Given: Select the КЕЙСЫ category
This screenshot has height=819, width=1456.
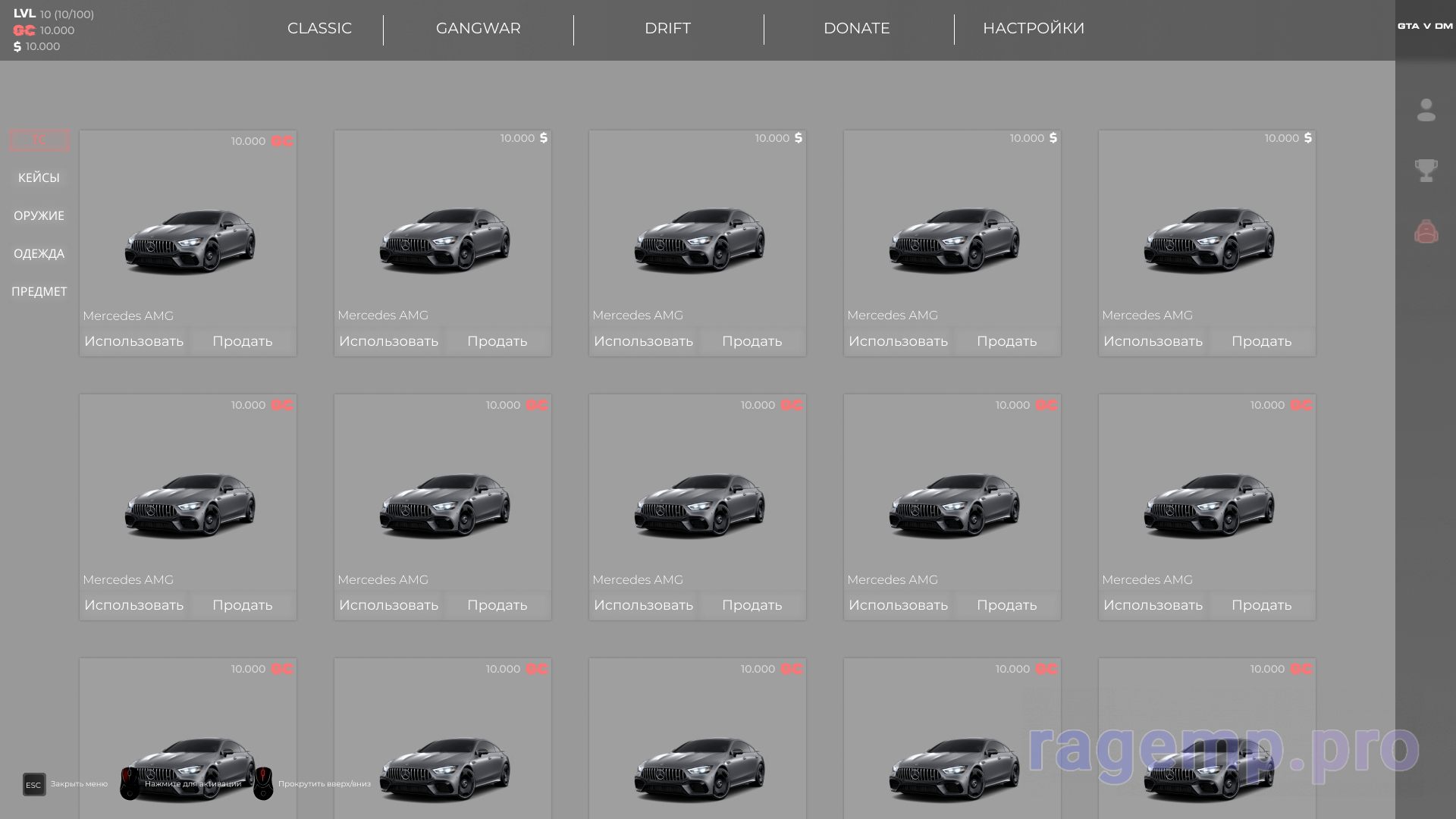Looking at the screenshot, I should click(x=39, y=177).
